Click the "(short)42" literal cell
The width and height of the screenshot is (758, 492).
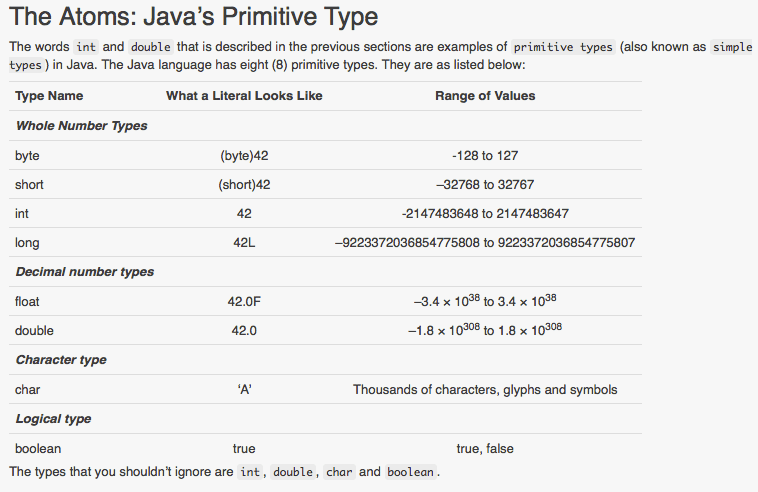[x=244, y=185]
